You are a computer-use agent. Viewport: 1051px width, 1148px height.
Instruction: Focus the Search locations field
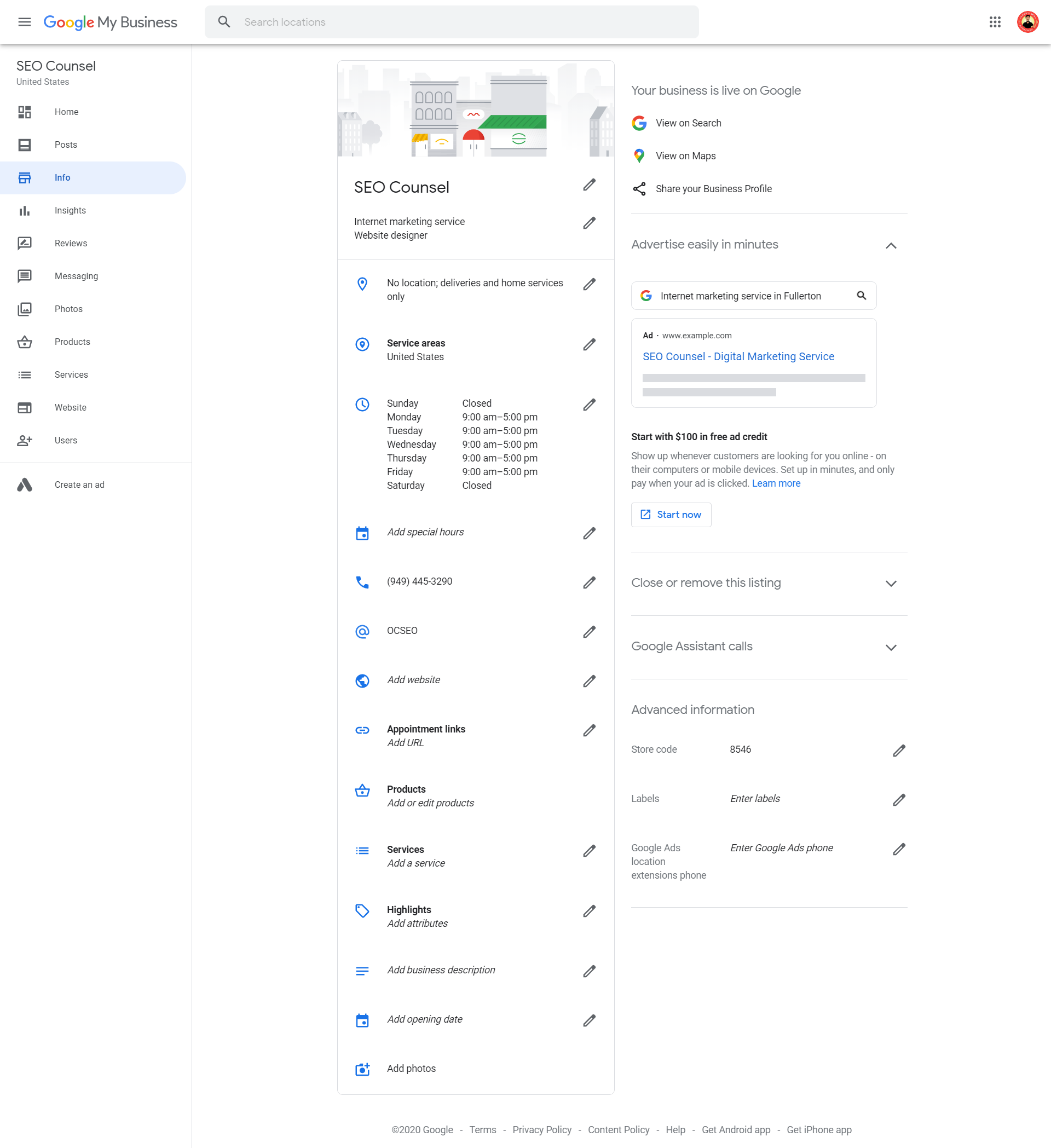[467, 22]
